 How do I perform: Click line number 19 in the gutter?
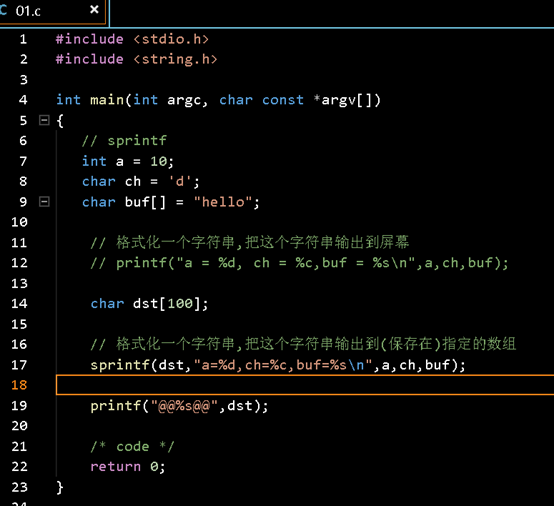pos(19,406)
